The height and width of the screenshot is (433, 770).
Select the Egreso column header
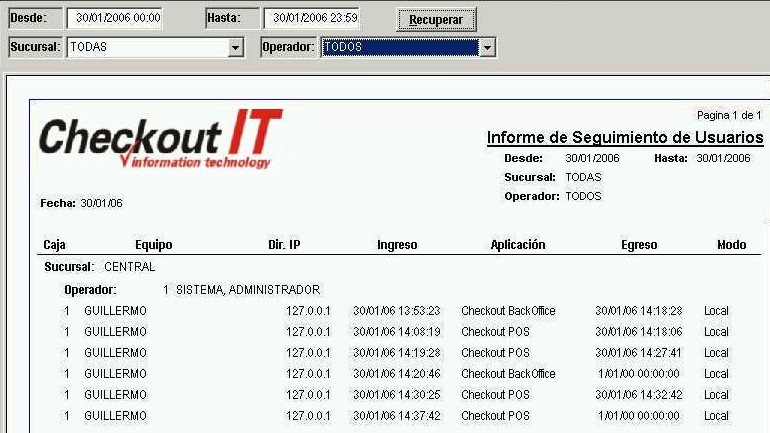click(639, 245)
